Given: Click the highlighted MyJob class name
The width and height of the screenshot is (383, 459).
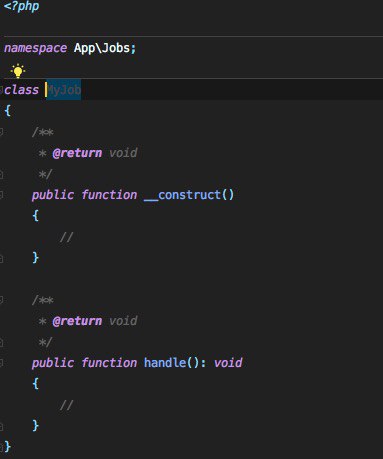Looking at the screenshot, I should coord(63,90).
